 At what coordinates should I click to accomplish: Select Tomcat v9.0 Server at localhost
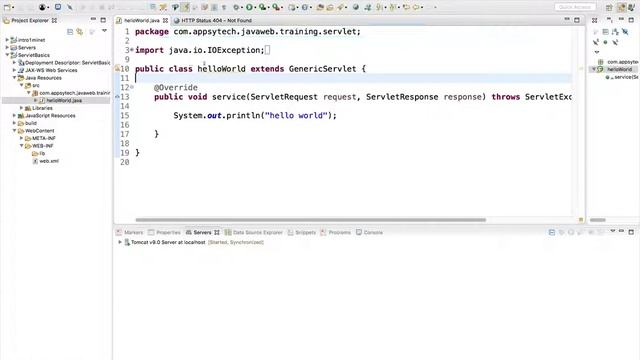click(168, 242)
